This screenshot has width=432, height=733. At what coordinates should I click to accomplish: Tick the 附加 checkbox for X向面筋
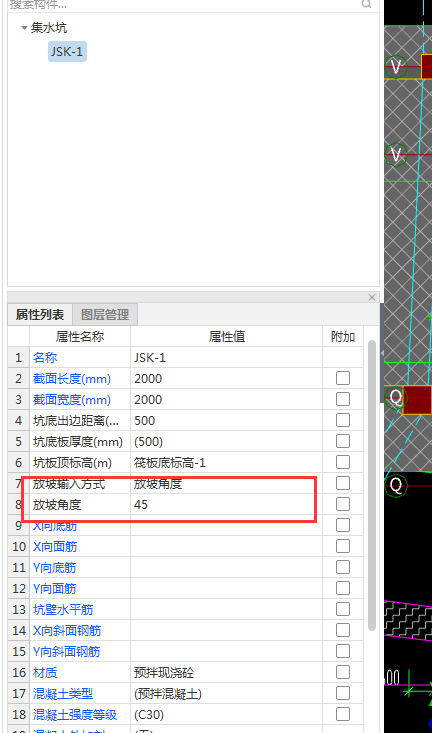[343, 546]
